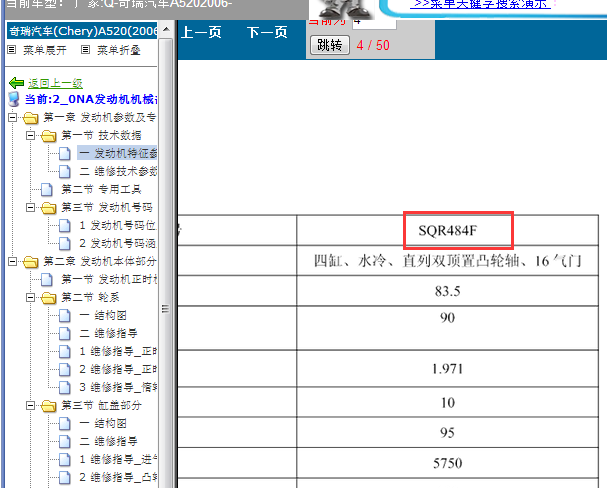Click the 四缸、水冷 description cell
The height and width of the screenshot is (488, 607).
click(448, 261)
